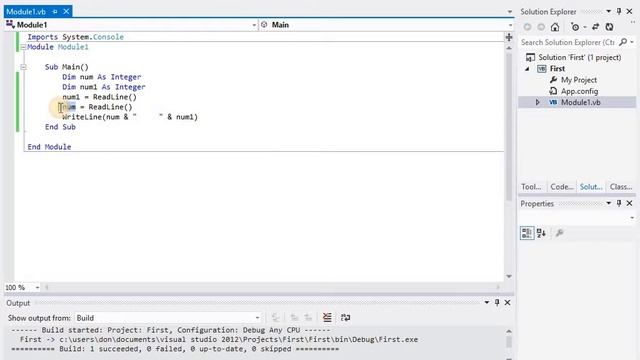Click Go to Previous Message output icon
This screenshot has height=360, width=640.
point(294,318)
